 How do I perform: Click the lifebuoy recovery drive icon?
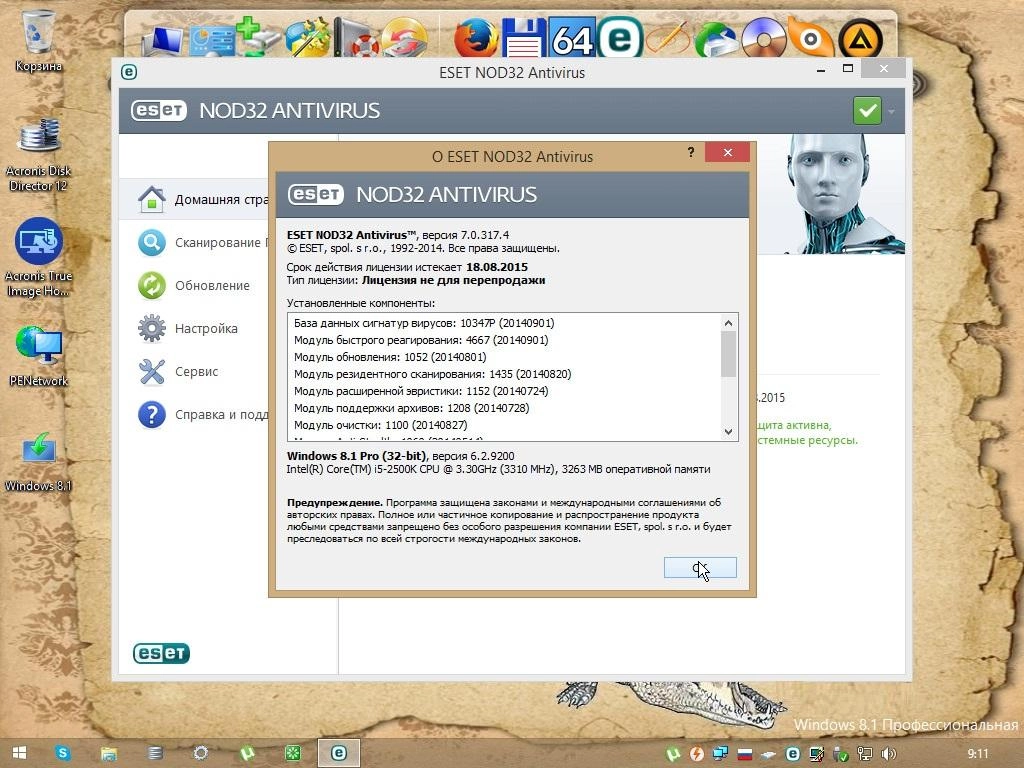click(356, 38)
